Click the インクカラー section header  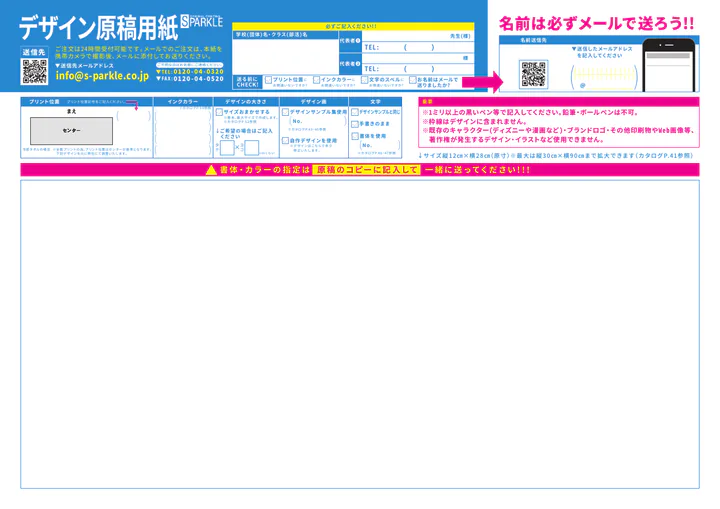(183, 102)
